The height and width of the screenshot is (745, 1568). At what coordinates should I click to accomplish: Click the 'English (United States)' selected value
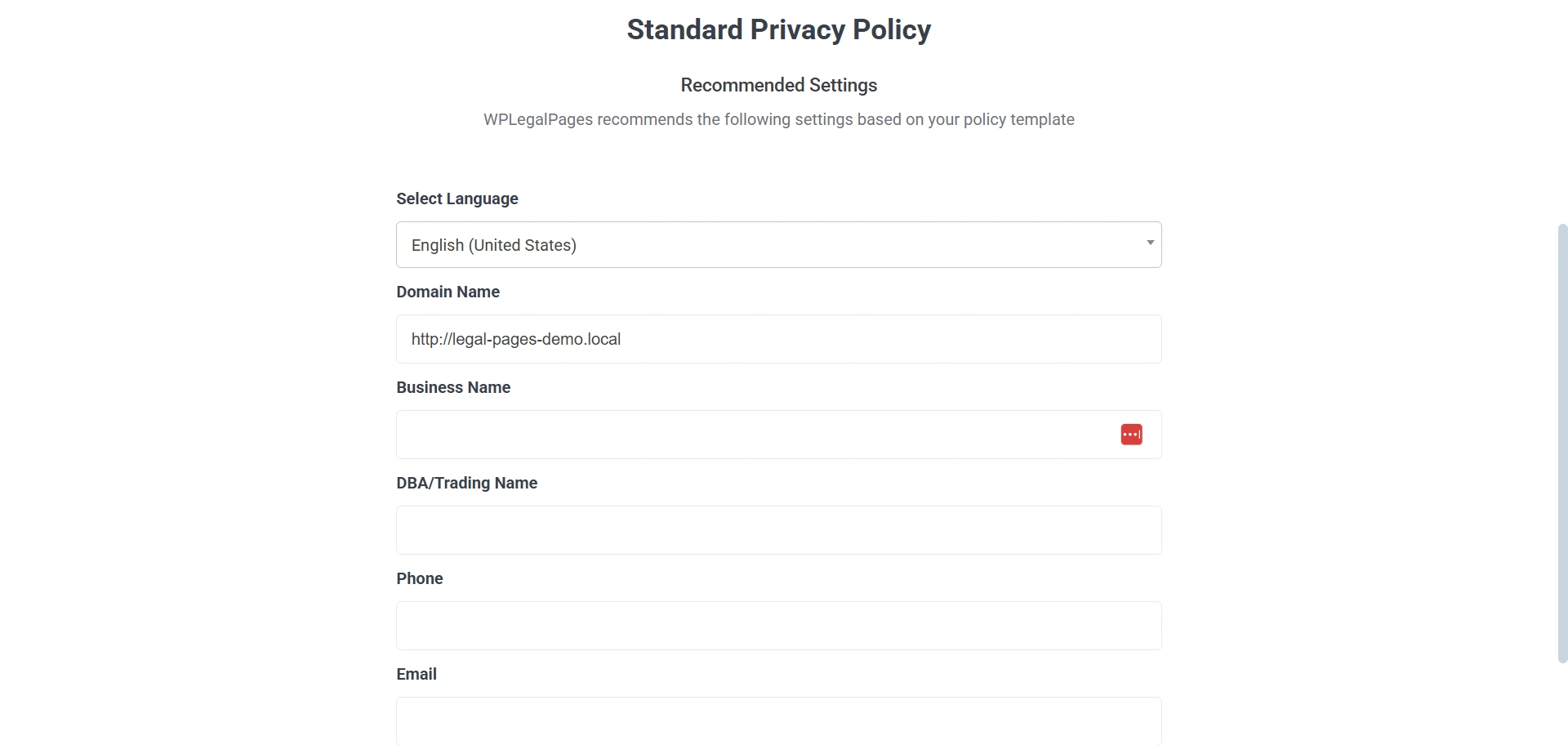[494, 245]
